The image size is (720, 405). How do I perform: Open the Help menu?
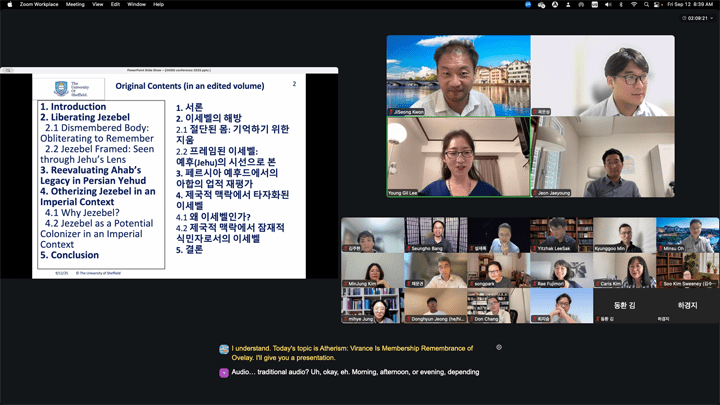click(x=159, y=4)
